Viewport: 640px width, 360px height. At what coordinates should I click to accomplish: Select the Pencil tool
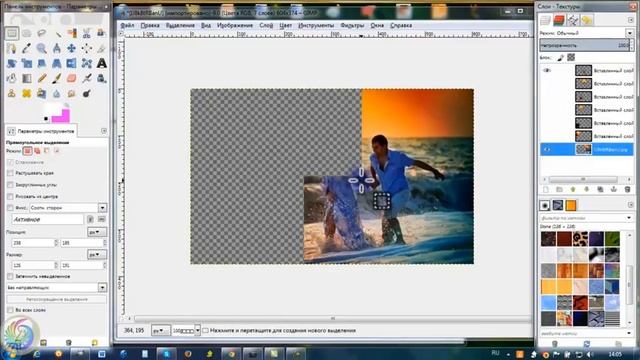[x=42, y=78]
